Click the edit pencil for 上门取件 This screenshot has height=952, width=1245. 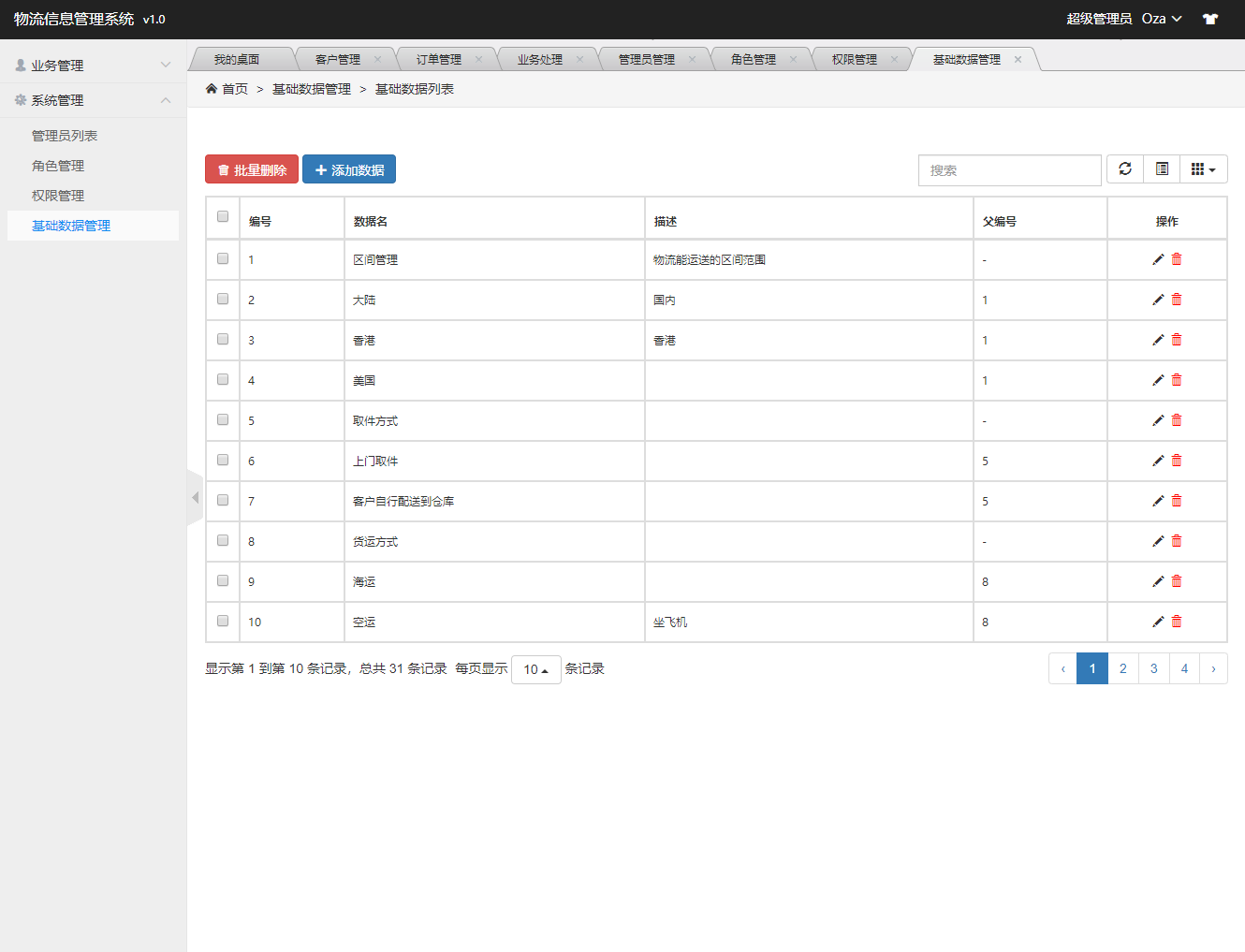coord(1158,461)
